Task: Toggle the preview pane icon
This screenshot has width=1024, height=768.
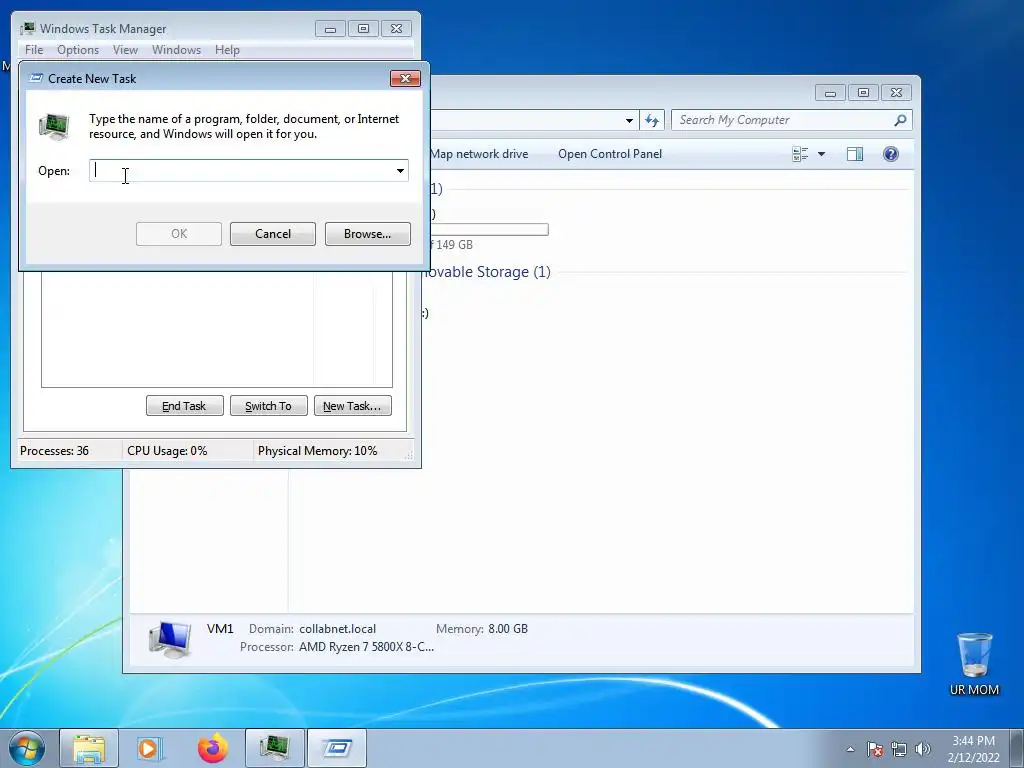Action: pyautogui.click(x=855, y=154)
